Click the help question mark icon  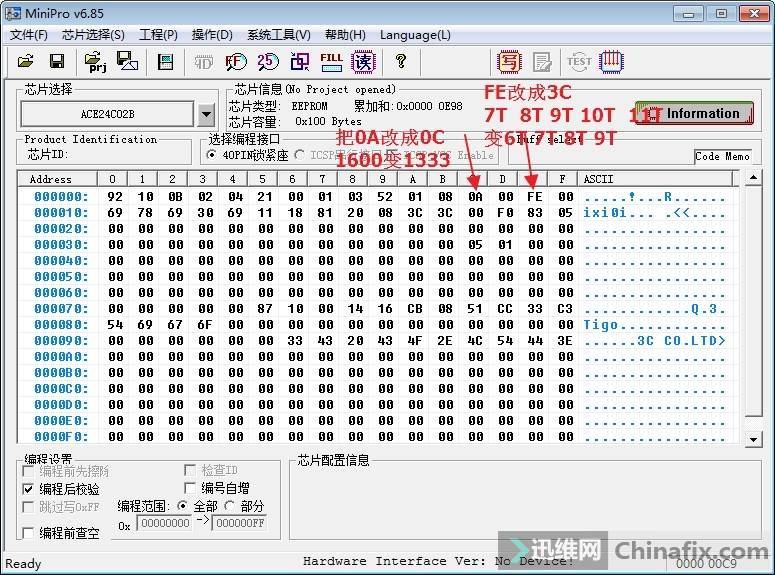coord(401,62)
